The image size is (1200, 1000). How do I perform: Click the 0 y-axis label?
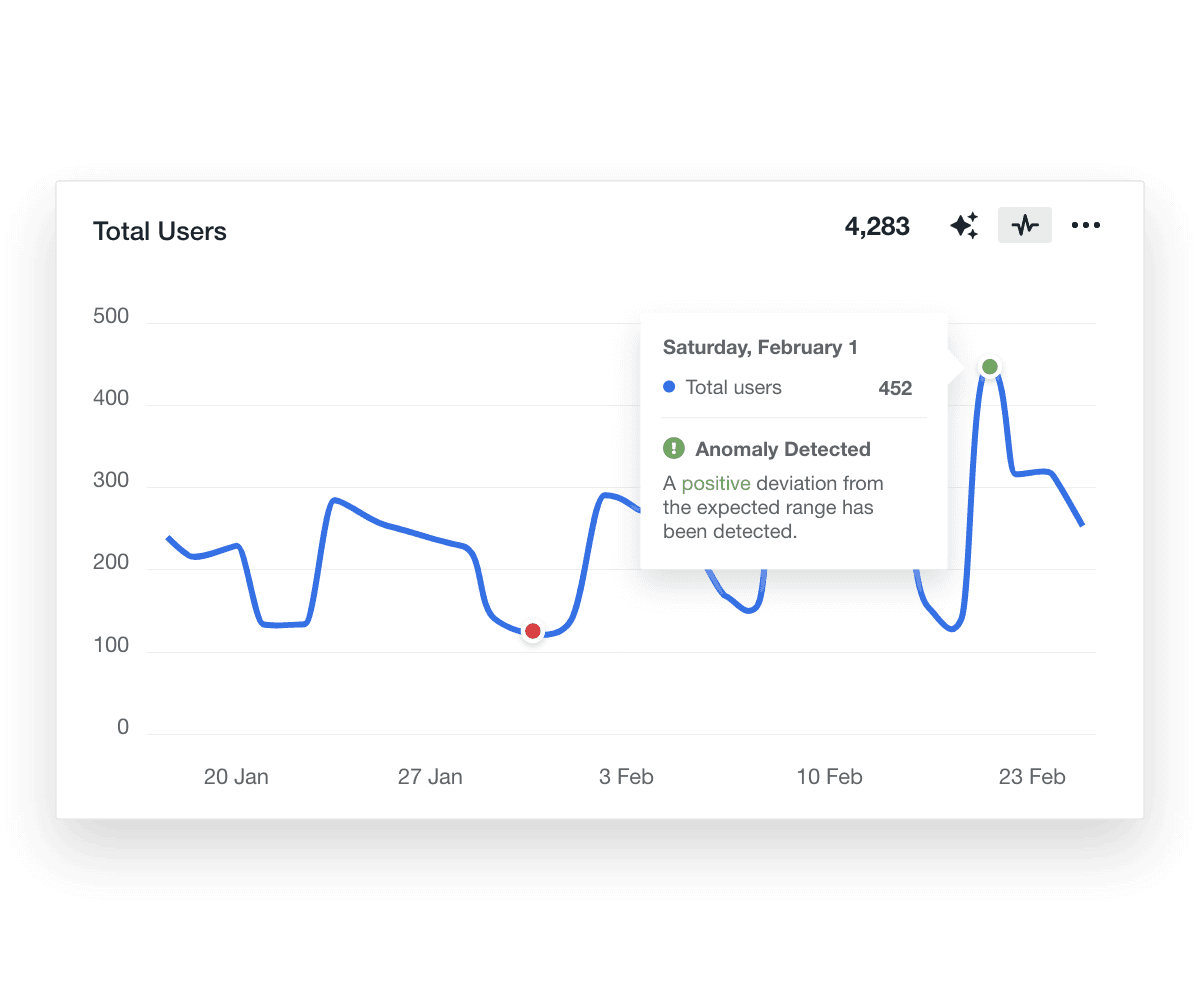[123, 727]
